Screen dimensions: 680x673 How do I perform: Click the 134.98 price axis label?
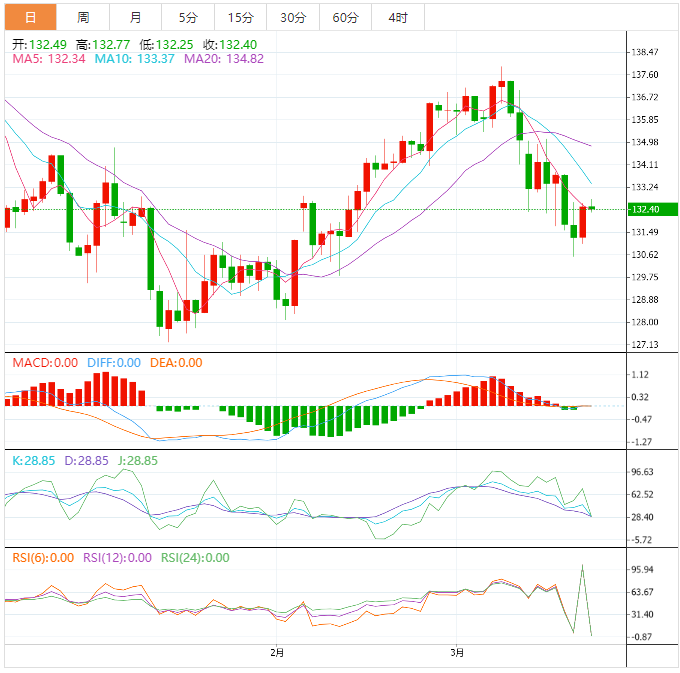(x=645, y=142)
